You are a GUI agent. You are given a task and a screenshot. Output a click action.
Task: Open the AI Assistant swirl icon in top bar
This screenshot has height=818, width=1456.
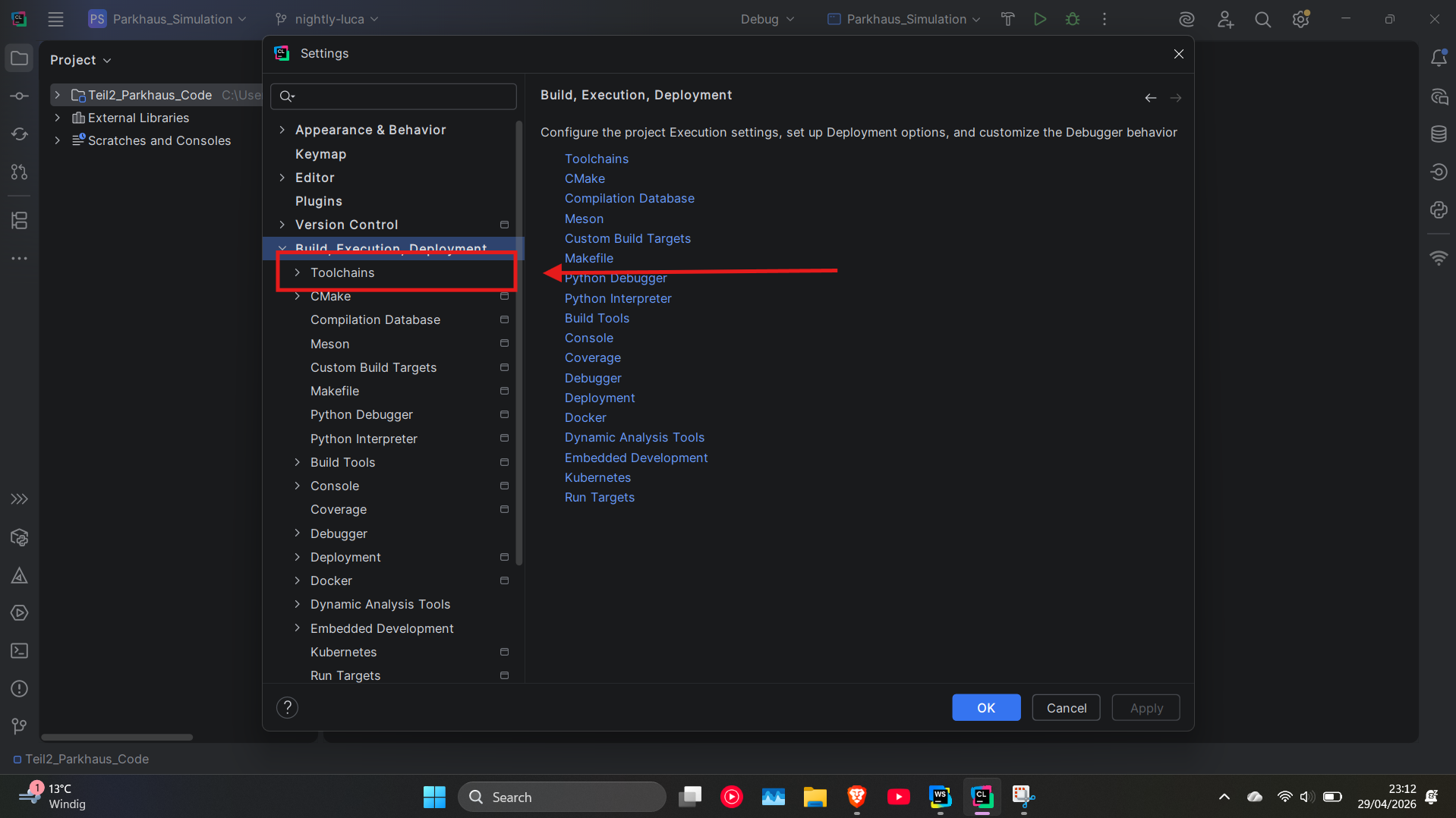click(x=1187, y=19)
